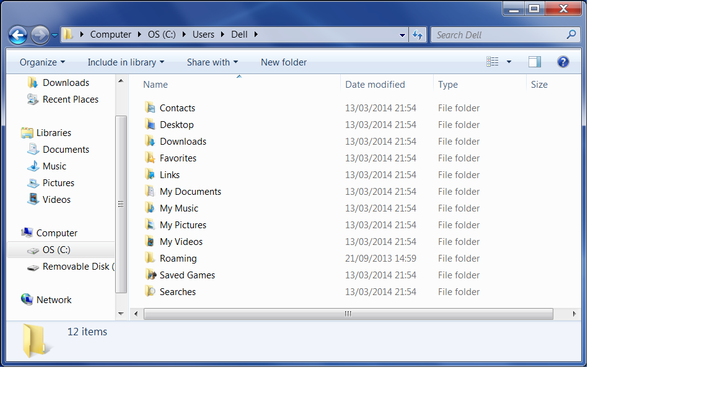Click the Back navigation arrow button

click(x=17, y=35)
